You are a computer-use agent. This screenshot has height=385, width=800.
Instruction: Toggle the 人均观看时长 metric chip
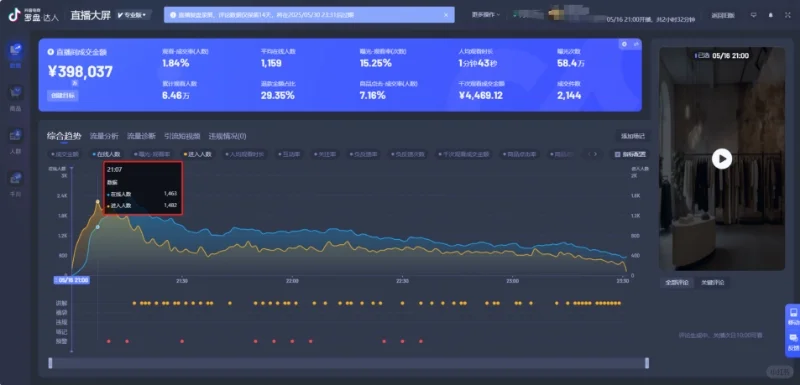click(x=245, y=154)
